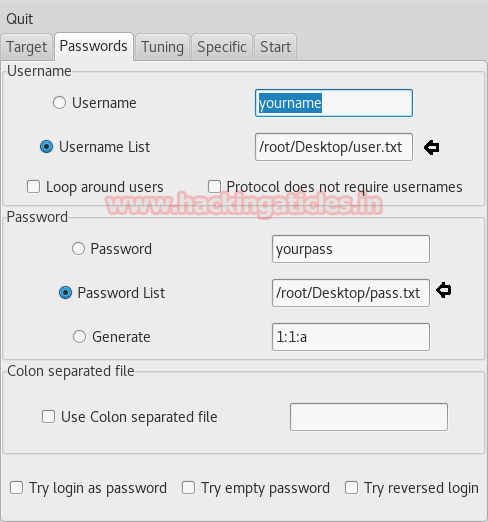Enable Loop around users checkbox

[33, 187]
